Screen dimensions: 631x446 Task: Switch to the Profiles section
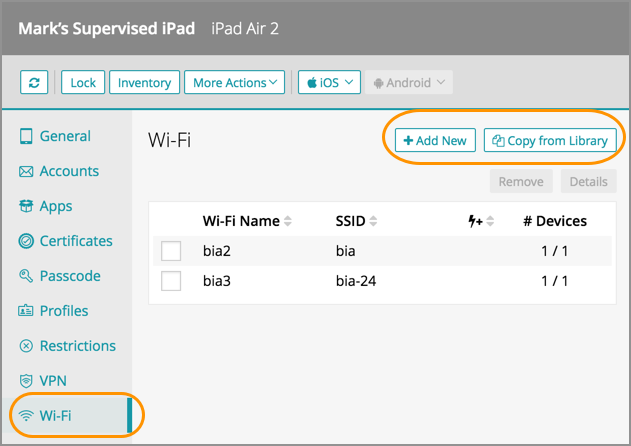[64, 311]
